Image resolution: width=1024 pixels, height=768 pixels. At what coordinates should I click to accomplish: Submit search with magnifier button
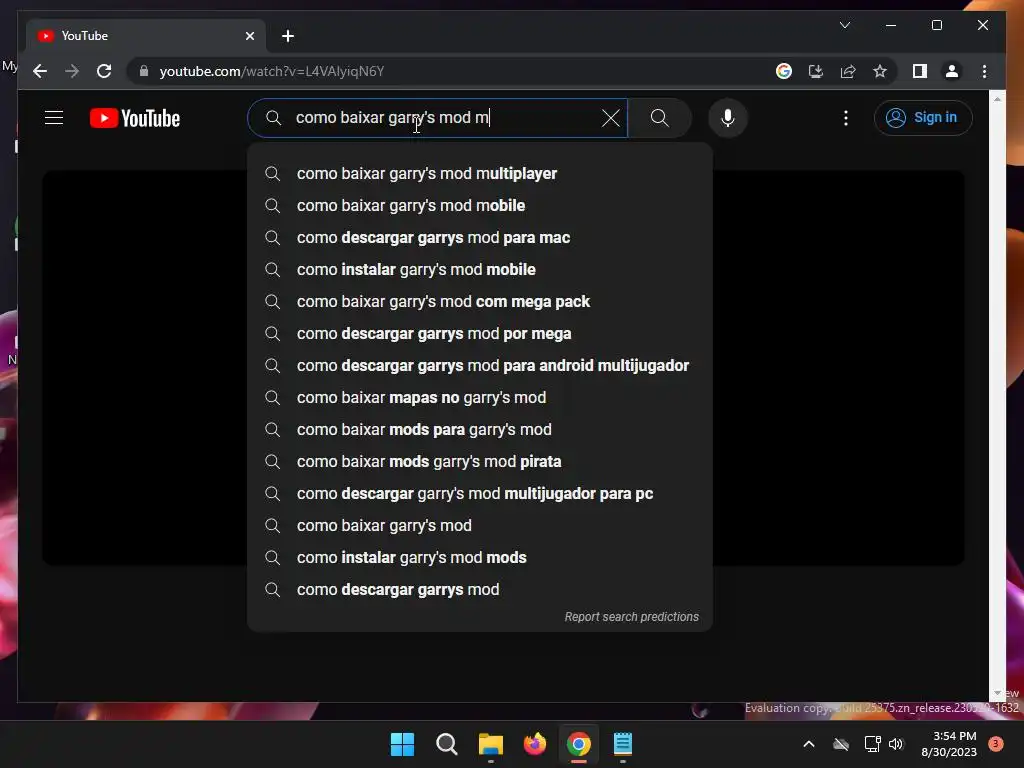660,118
